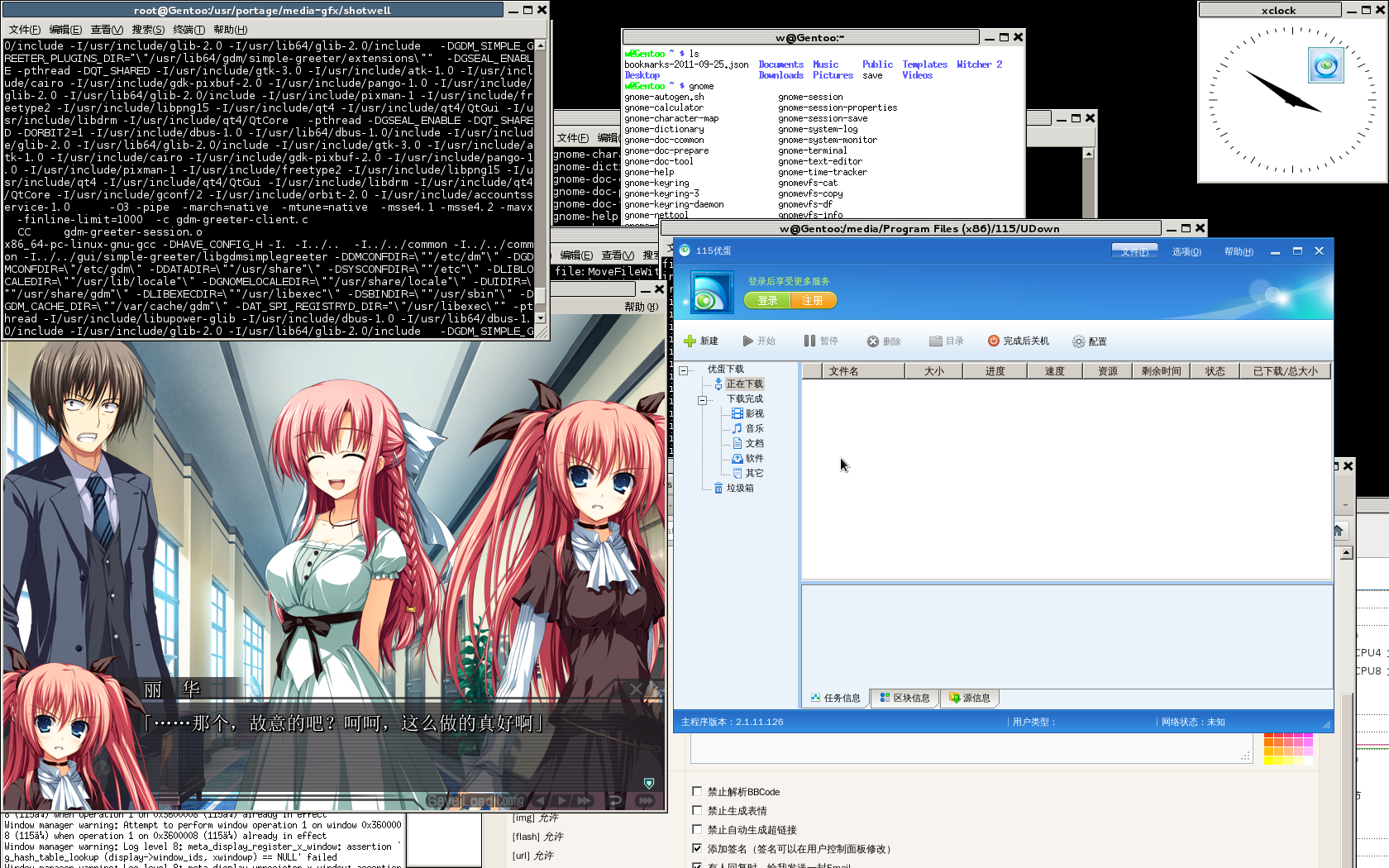1389x868 pixels.
Task: Click Config button in game
Action: pos(510,800)
